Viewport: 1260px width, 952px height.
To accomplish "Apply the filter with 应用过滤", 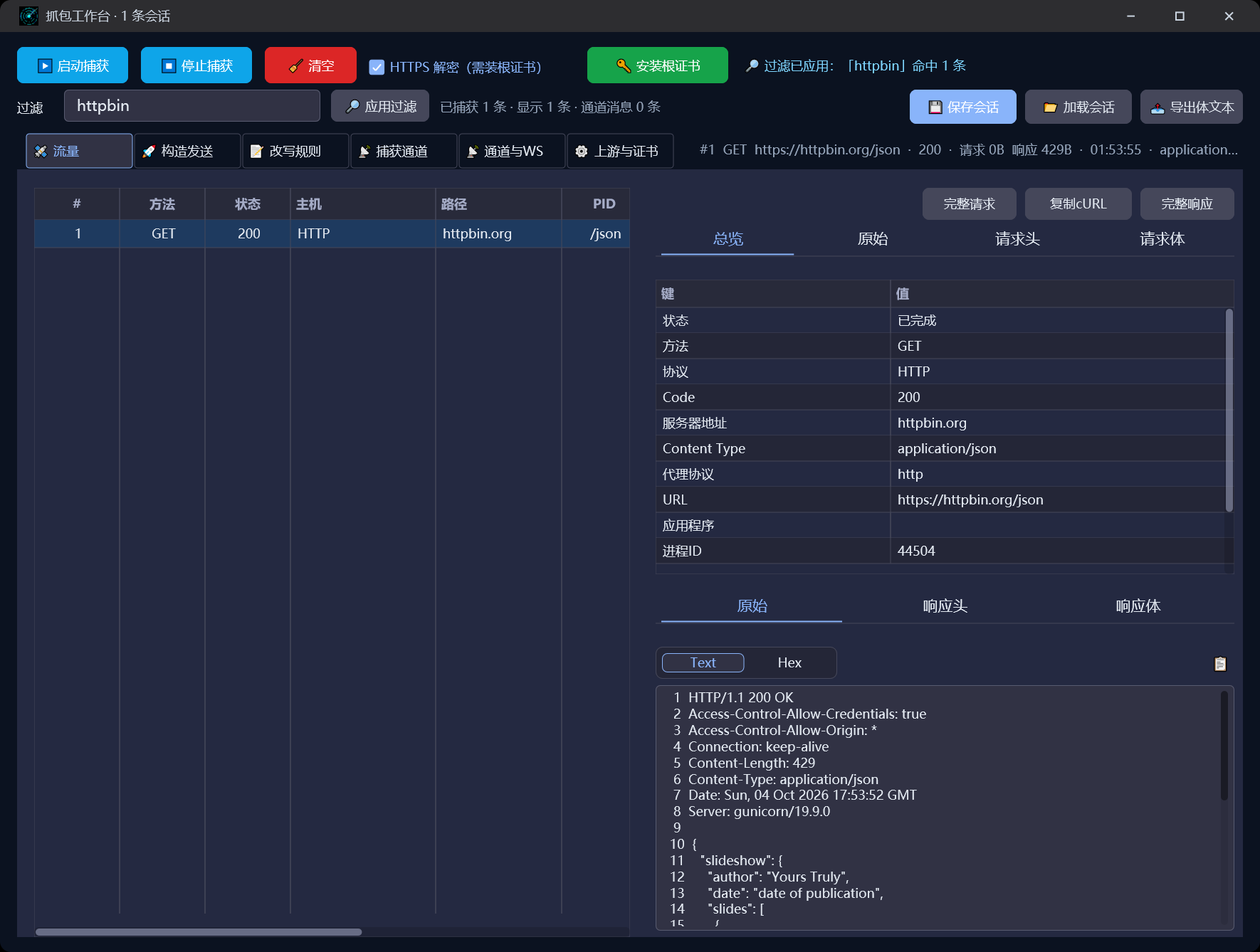I will click(x=380, y=106).
